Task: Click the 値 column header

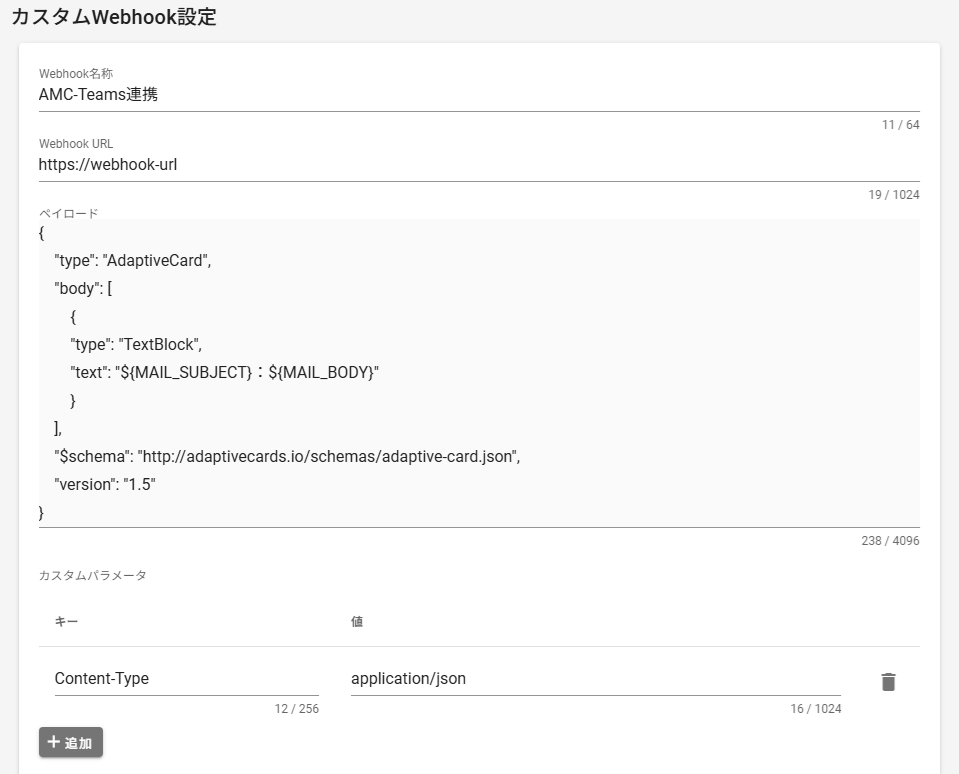Action: [357, 622]
